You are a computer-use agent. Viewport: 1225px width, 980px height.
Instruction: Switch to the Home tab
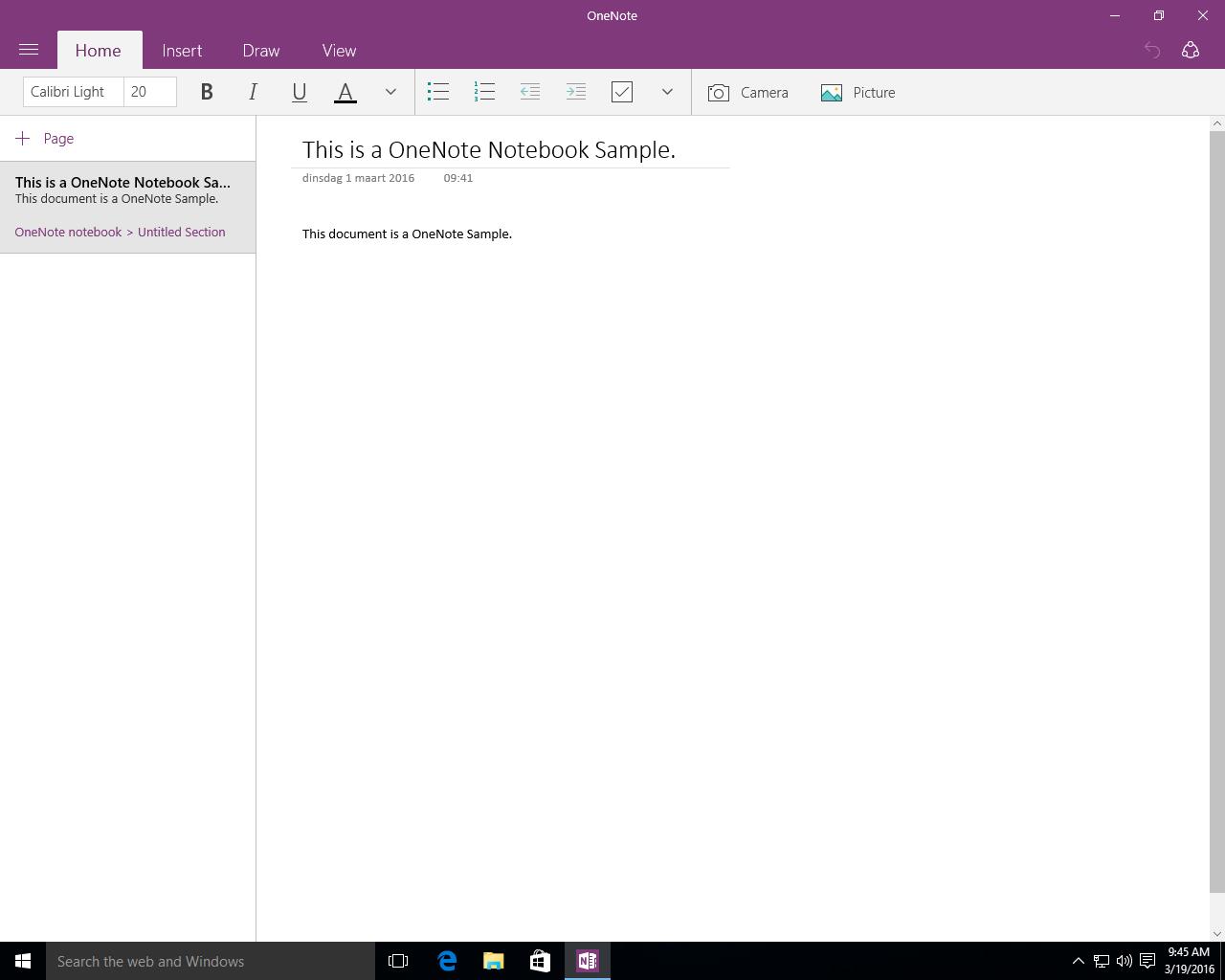point(99,50)
